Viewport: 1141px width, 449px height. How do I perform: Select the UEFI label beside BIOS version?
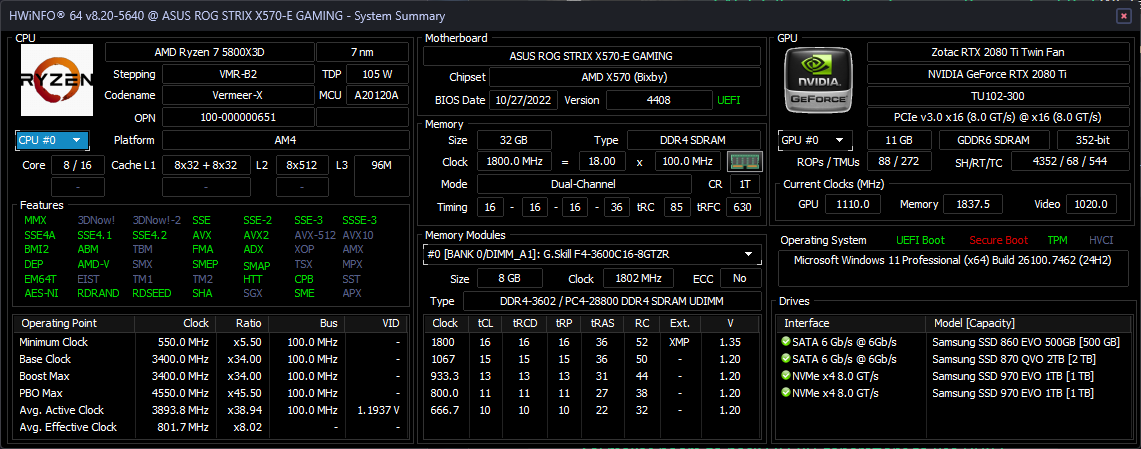728,100
